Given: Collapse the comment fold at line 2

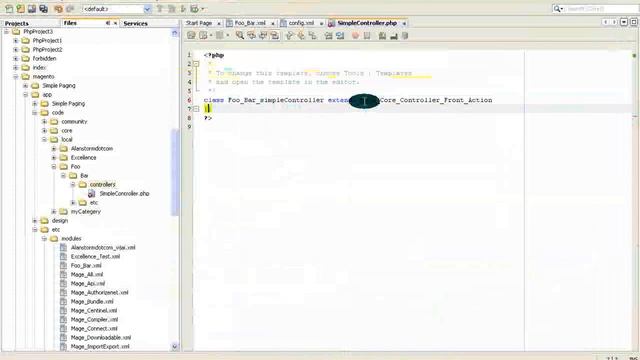Looking at the screenshot, I should 196,64.
